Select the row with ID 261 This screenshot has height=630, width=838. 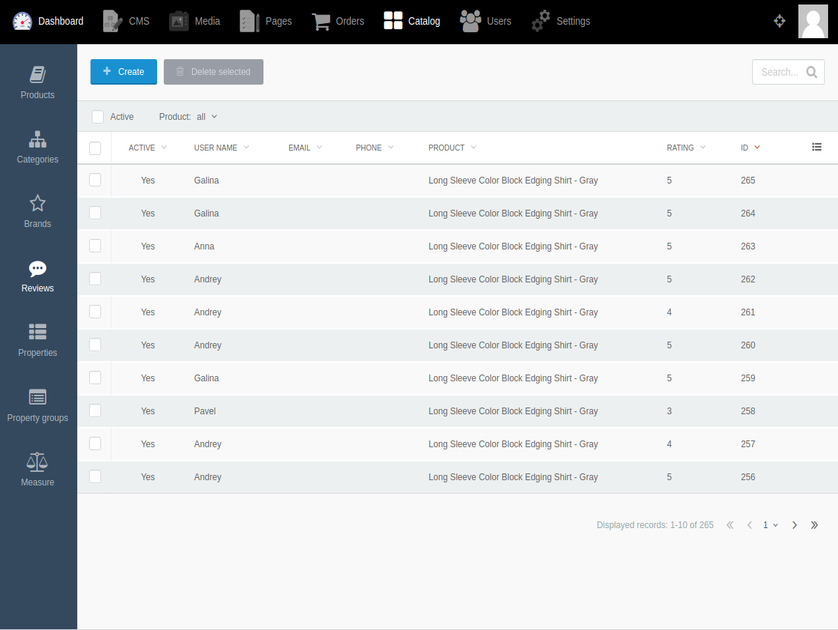95,312
